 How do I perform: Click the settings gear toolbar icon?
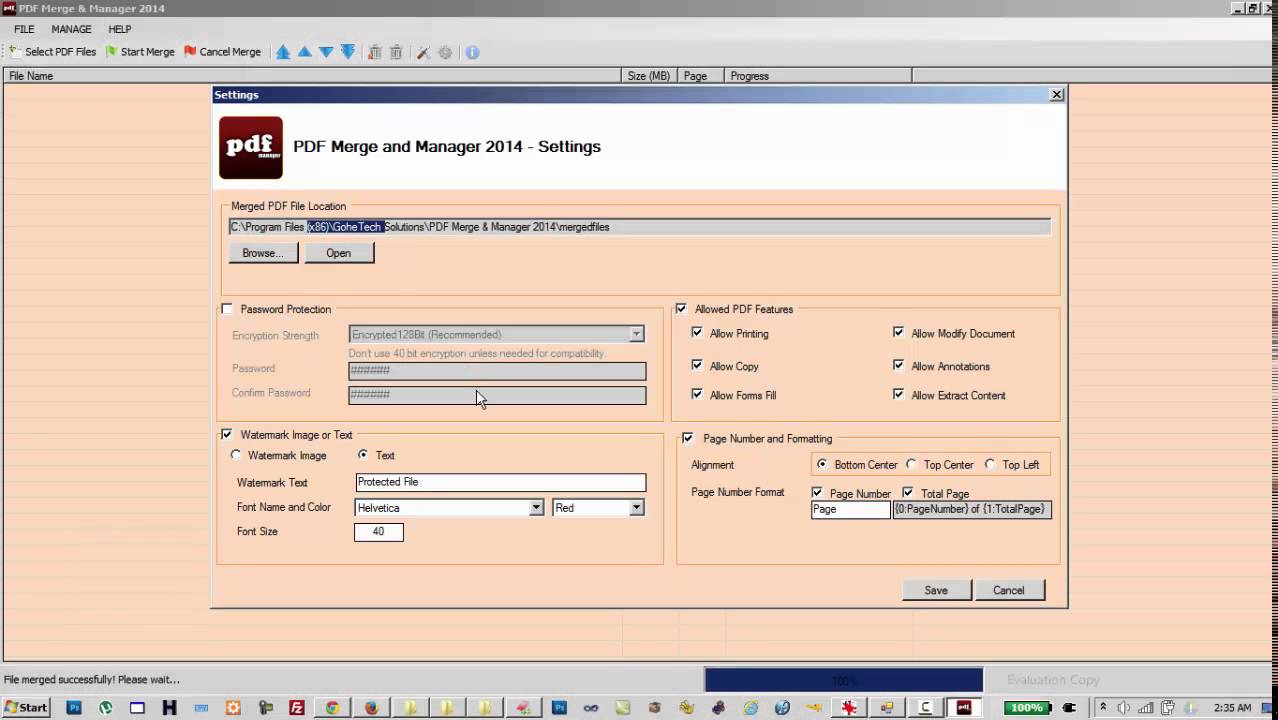click(x=445, y=52)
